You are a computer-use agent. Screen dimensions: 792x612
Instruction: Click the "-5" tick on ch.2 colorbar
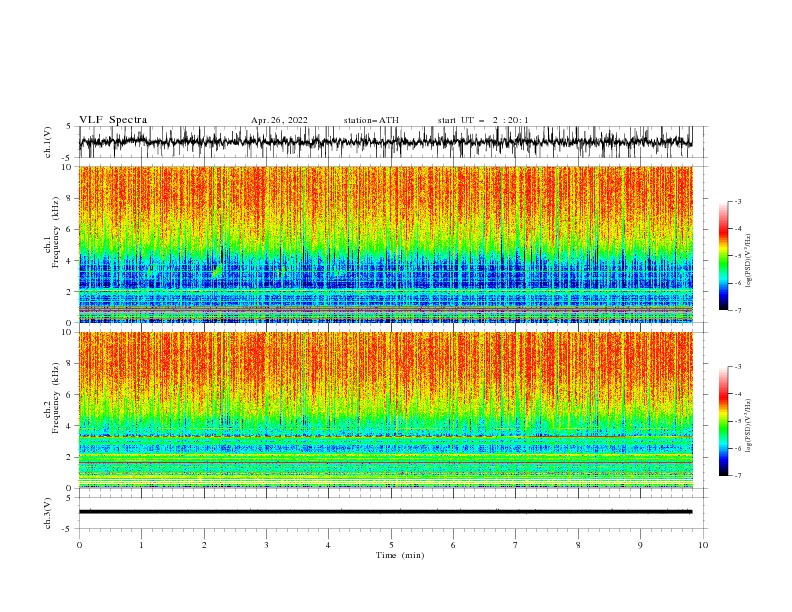tap(738, 421)
